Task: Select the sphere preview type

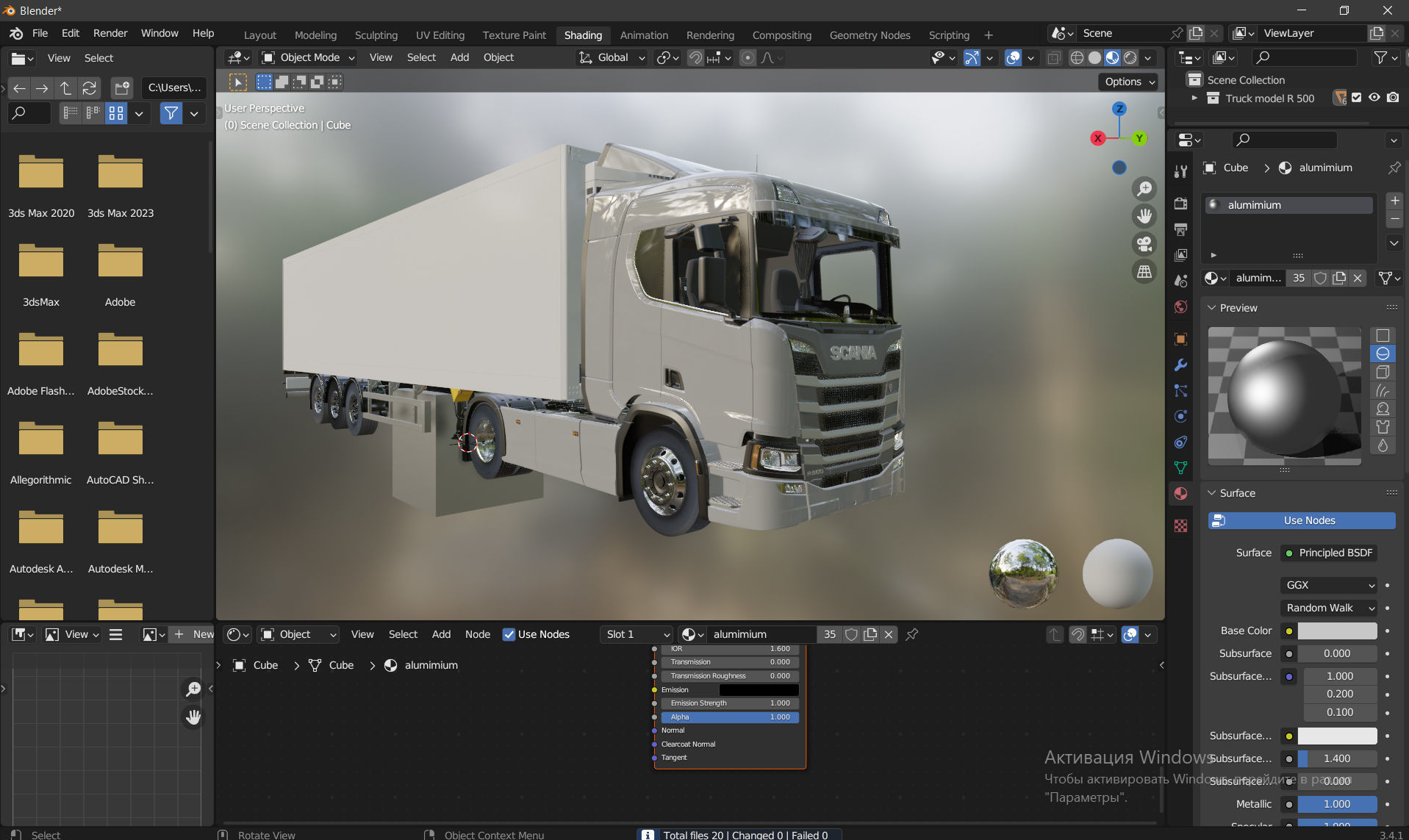Action: pyautogui.click(x=1383, y=353)
